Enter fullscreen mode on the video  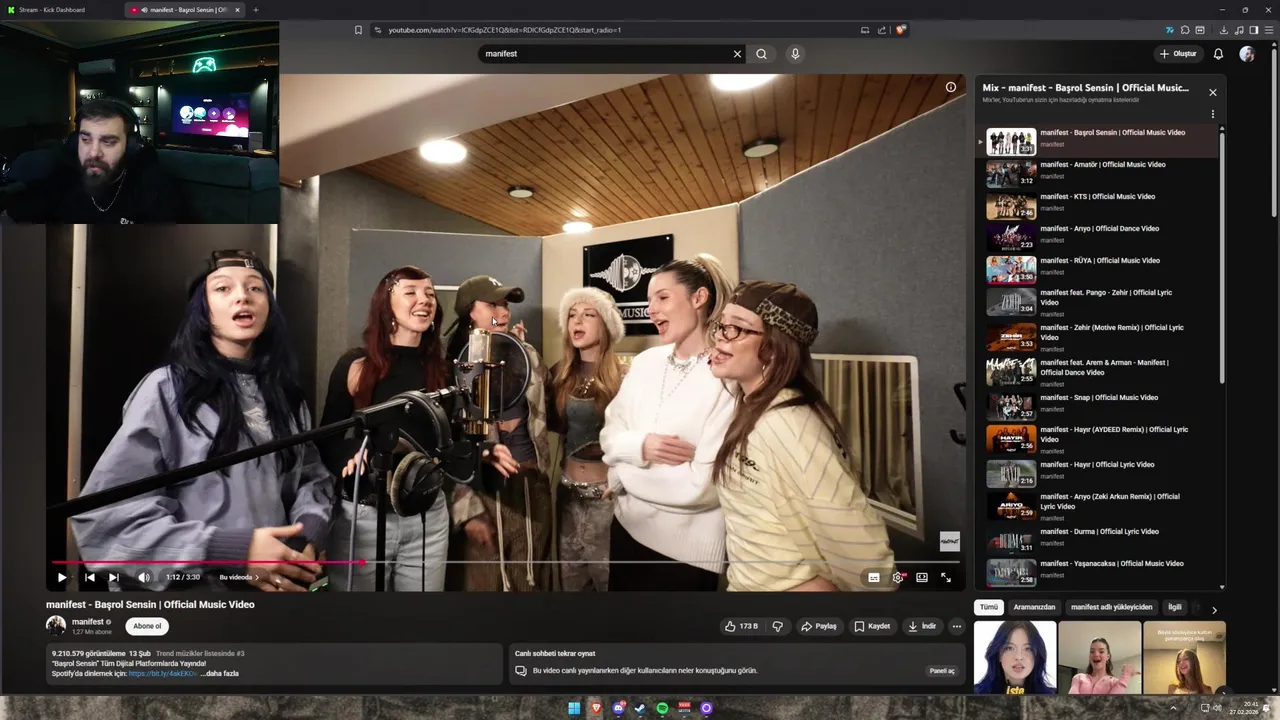[x=946, y=577]
